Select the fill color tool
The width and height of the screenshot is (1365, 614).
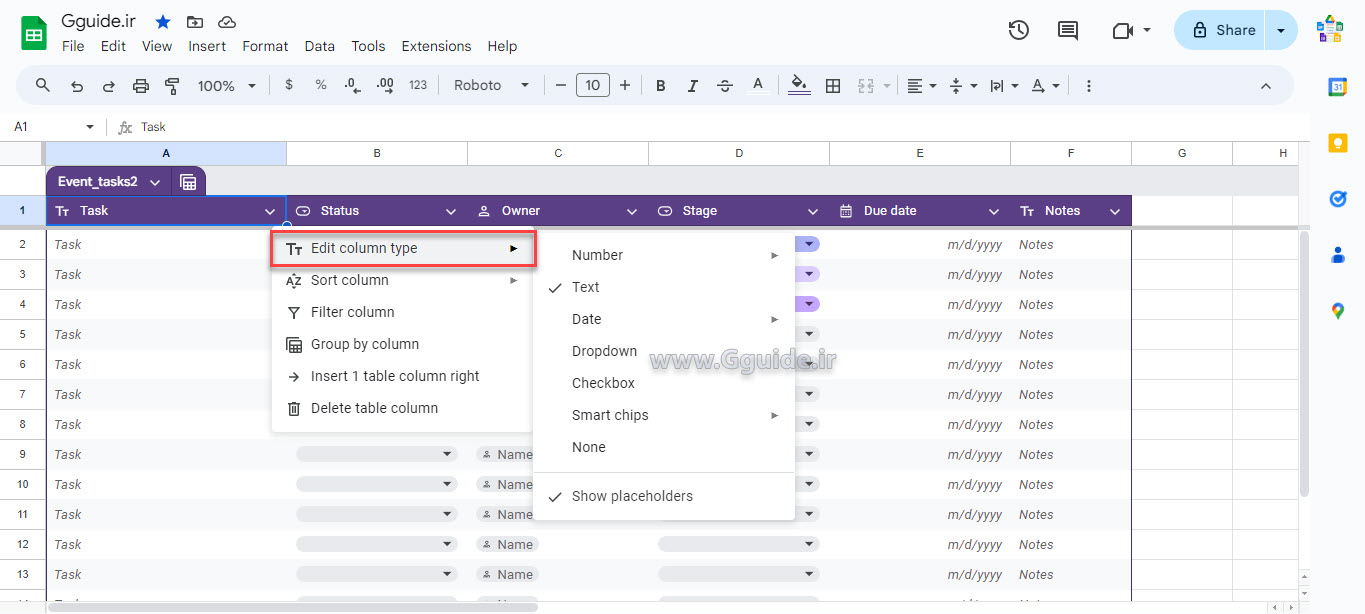(x=798, y=85)
